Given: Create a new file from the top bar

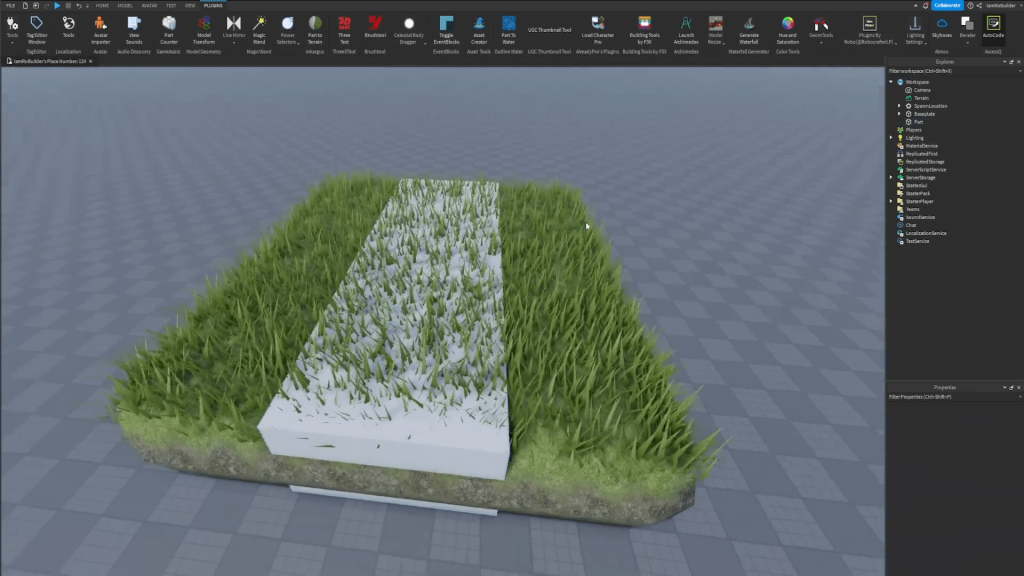Looking at the screenshot, I should (x=25, y=5).
